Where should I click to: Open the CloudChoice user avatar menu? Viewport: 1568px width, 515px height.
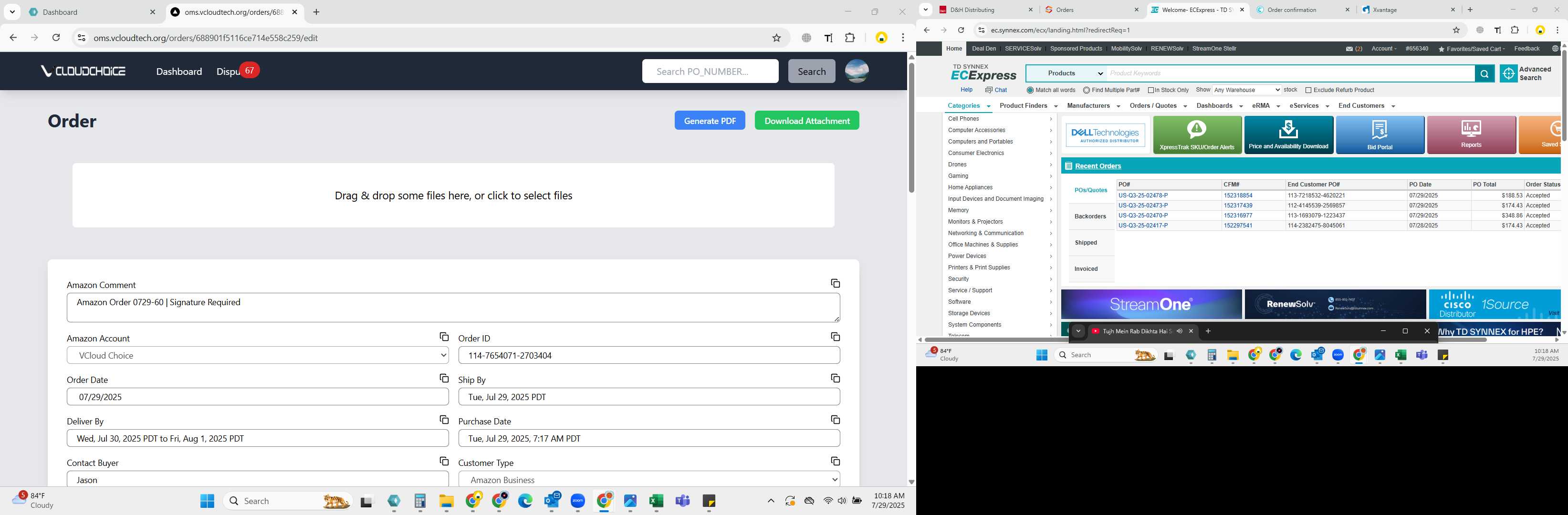pos(857,71)
